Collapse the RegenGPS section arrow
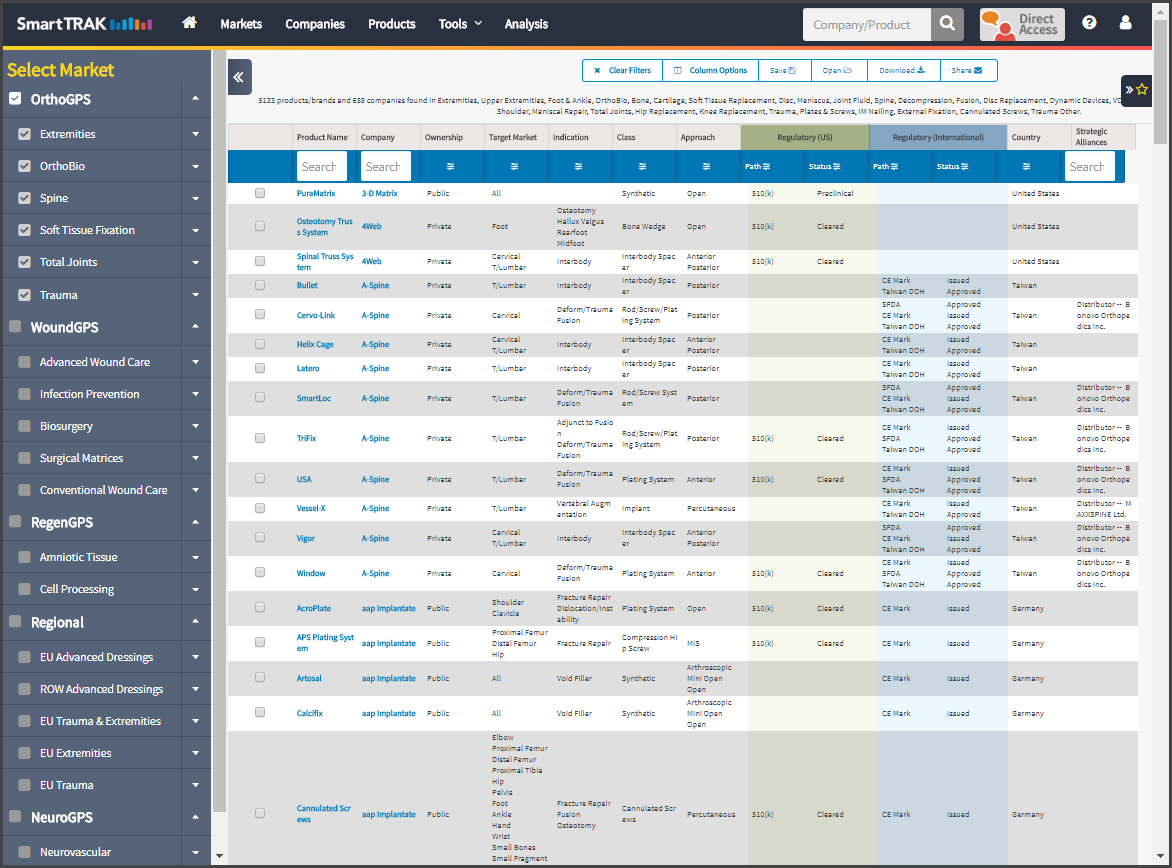The height and width of the screenshot is (868, 1172). tap(195, 522)
